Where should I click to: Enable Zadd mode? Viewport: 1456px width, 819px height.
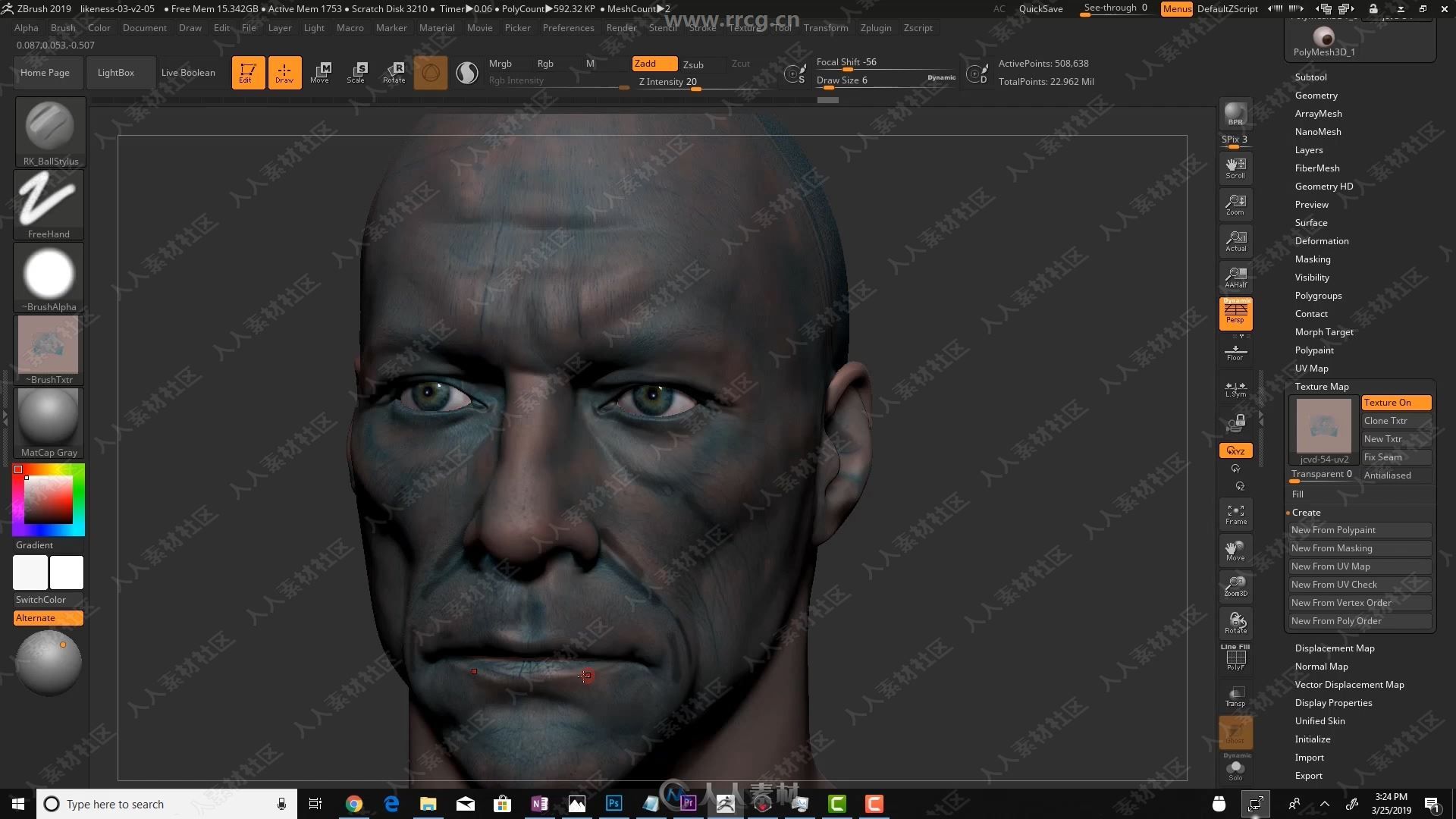tap(654, 64)
